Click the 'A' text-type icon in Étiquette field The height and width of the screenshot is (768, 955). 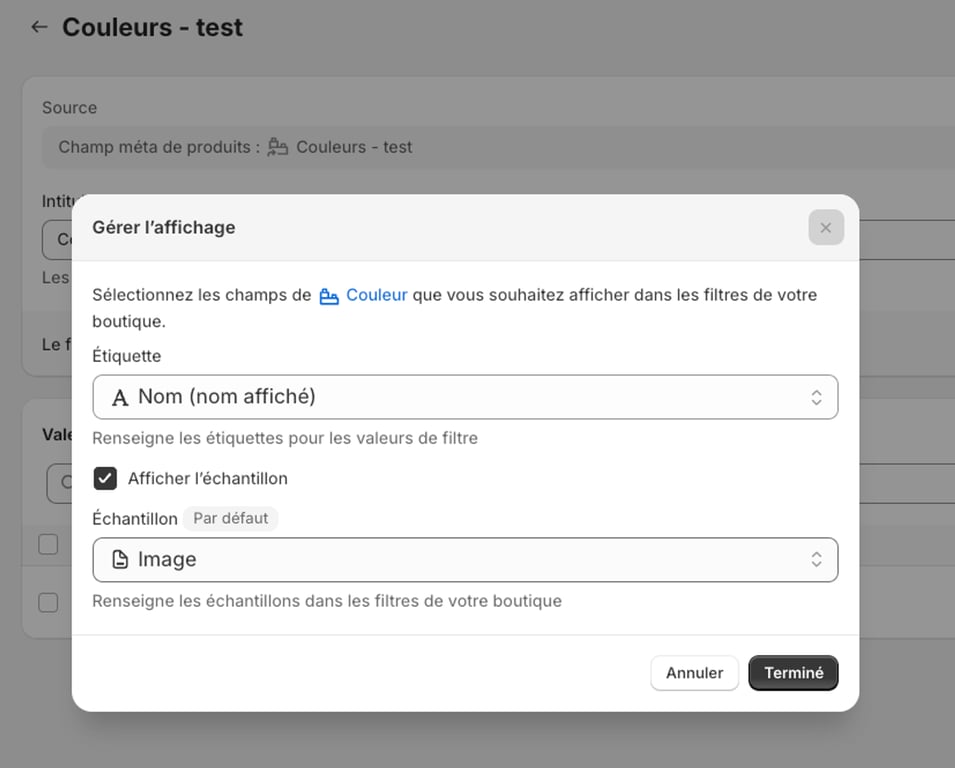pyautogui.click(x=120, y=396)
